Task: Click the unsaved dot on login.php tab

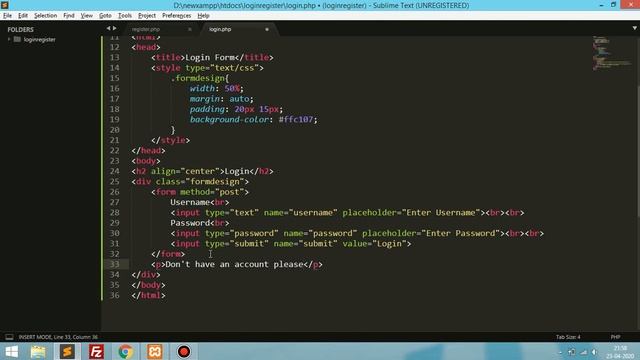Action: tap(267, 29)
